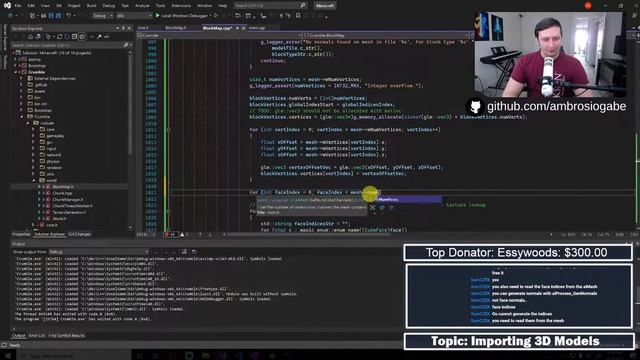Click the Home icon in Solution Explorer toolbar

pyautogui.click(x=30, y=37)
